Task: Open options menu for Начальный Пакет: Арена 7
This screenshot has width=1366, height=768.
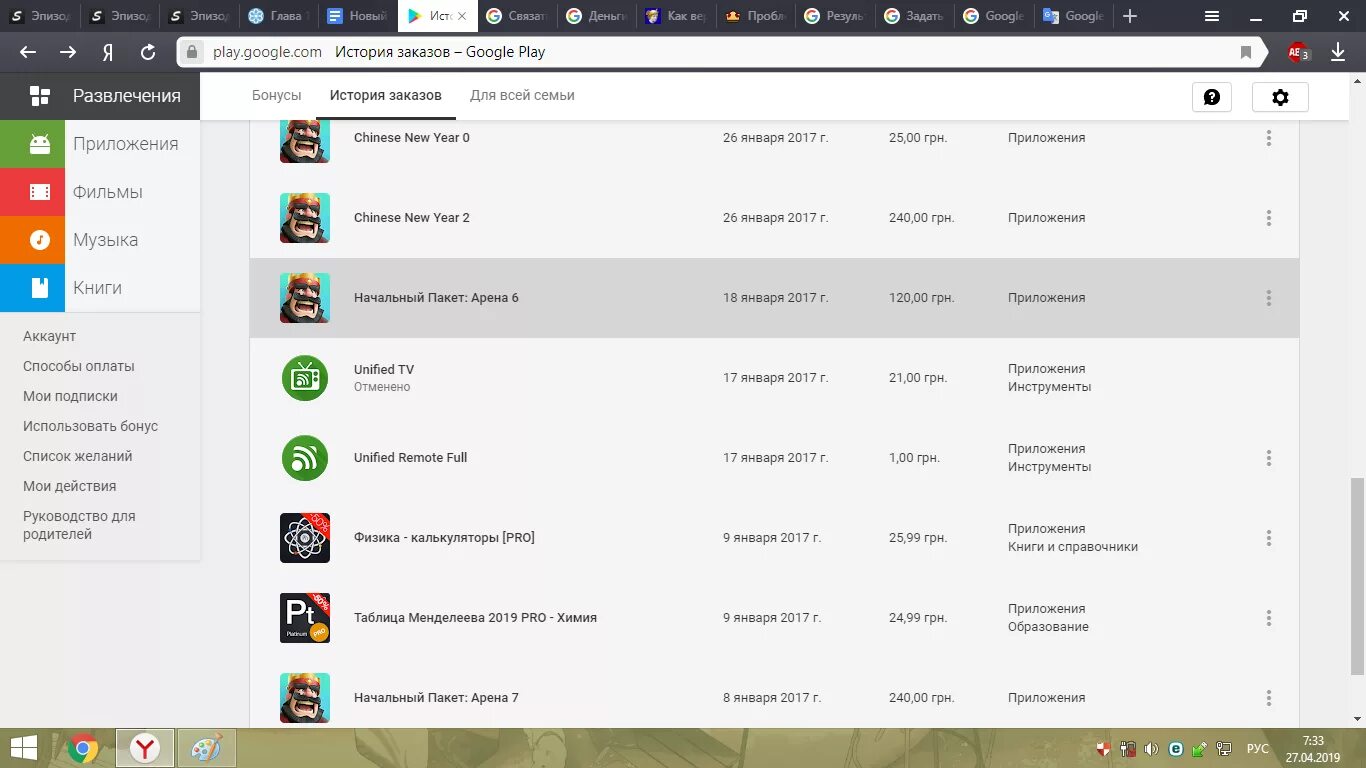Action: pyautogui.click(x=1269, y=698)
